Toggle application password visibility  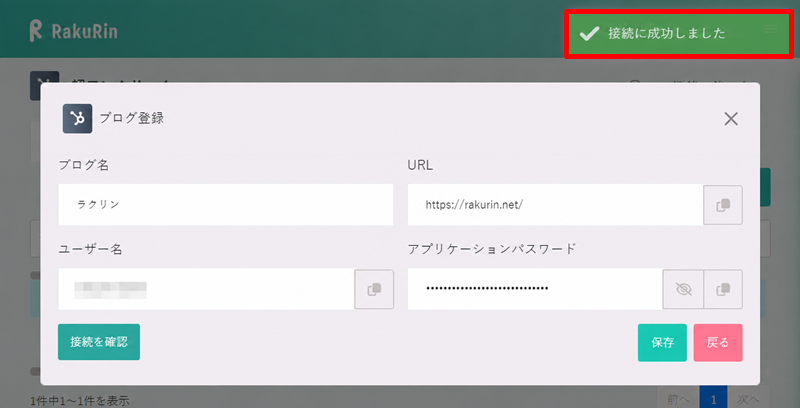click(683, 289)
